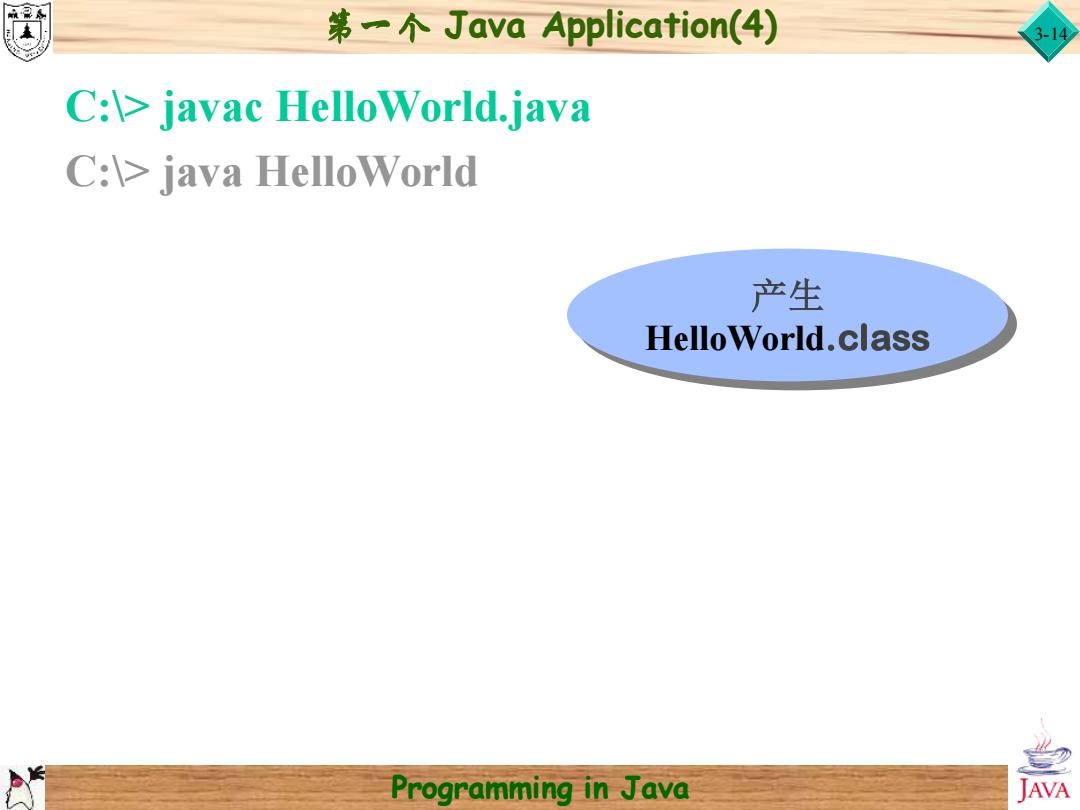The width and height of the screenshot is (1080, 810).
Task: Select the "C:\> java HelloWorld" line
Action: tap(271, 172)
